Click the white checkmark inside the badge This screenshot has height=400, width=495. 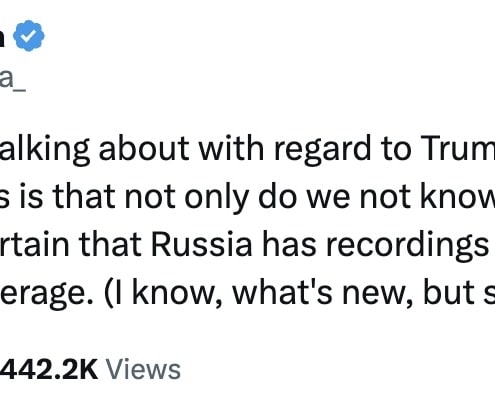[x=29, y=36]
